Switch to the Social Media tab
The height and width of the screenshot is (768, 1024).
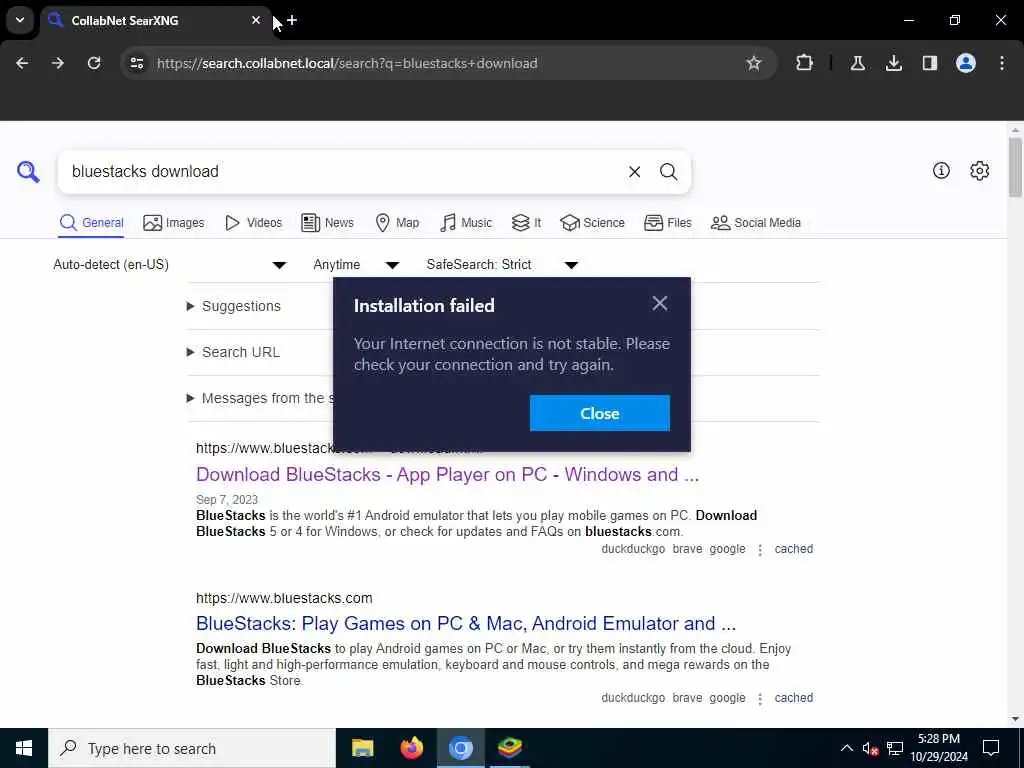point(756,223)
